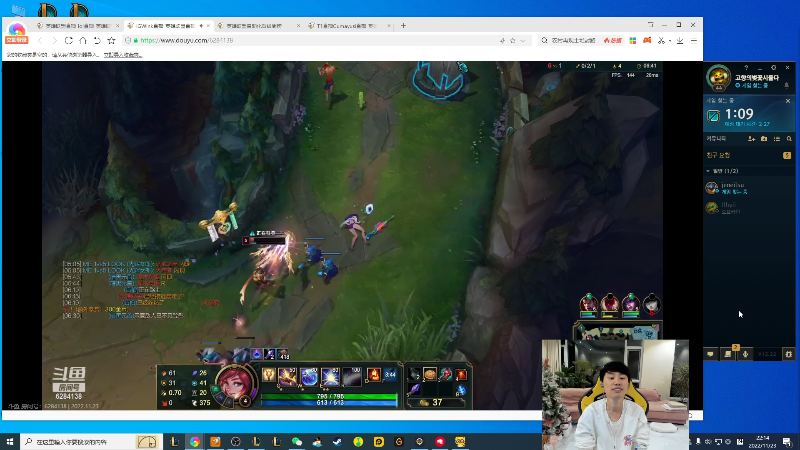Open WeChat from the taskbar
This screenshot has height=450, width=800.
(297, 441)
